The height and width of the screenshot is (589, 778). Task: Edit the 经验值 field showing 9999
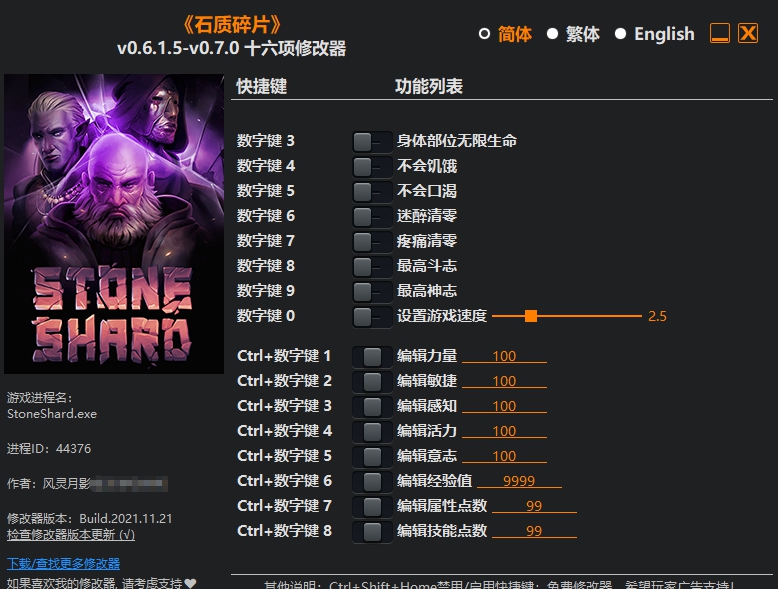[519, 481]
